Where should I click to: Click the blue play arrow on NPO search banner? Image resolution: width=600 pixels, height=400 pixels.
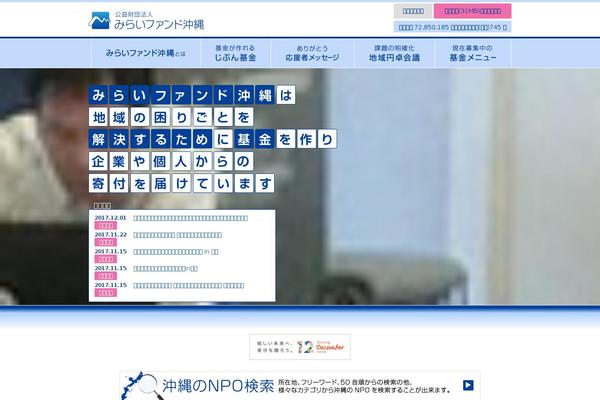pyautogui.click(x=468, y=385)
